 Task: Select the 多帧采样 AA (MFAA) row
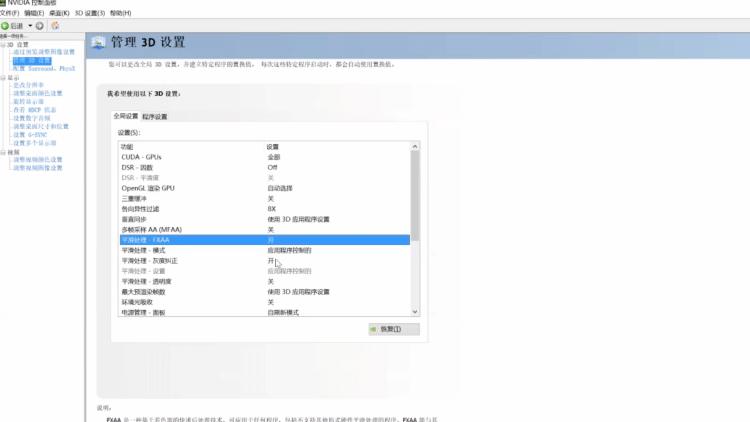click(265, 230)
